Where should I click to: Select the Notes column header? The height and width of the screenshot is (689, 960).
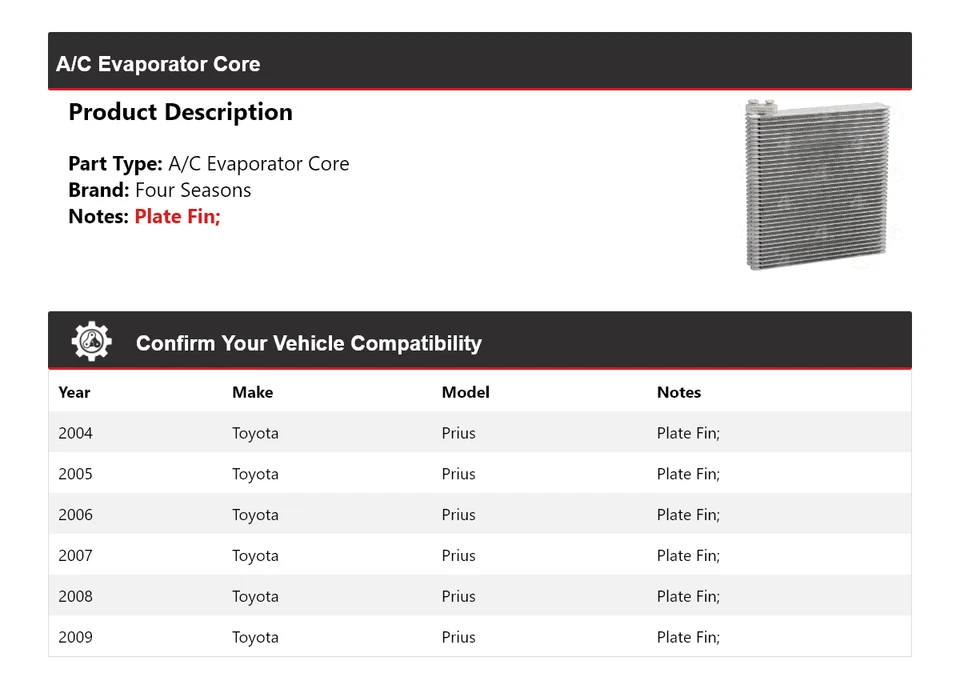(678, 392)
